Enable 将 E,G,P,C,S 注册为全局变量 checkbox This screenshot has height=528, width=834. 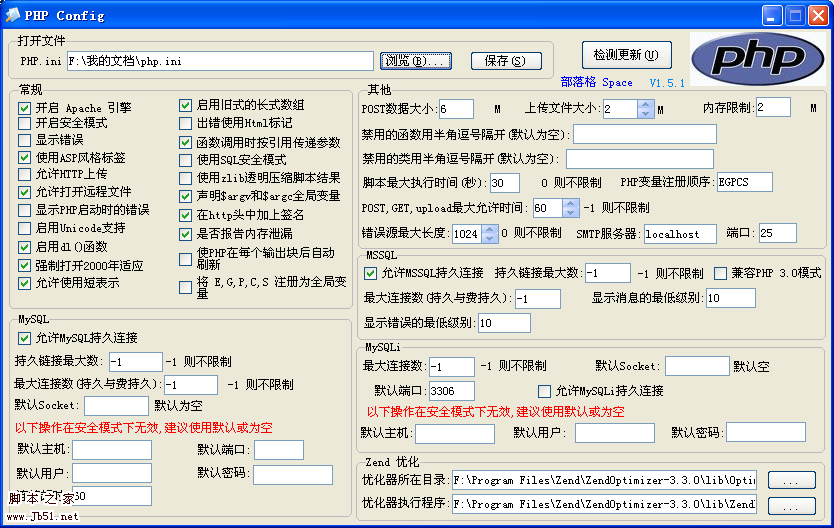[x=185, y=288]
